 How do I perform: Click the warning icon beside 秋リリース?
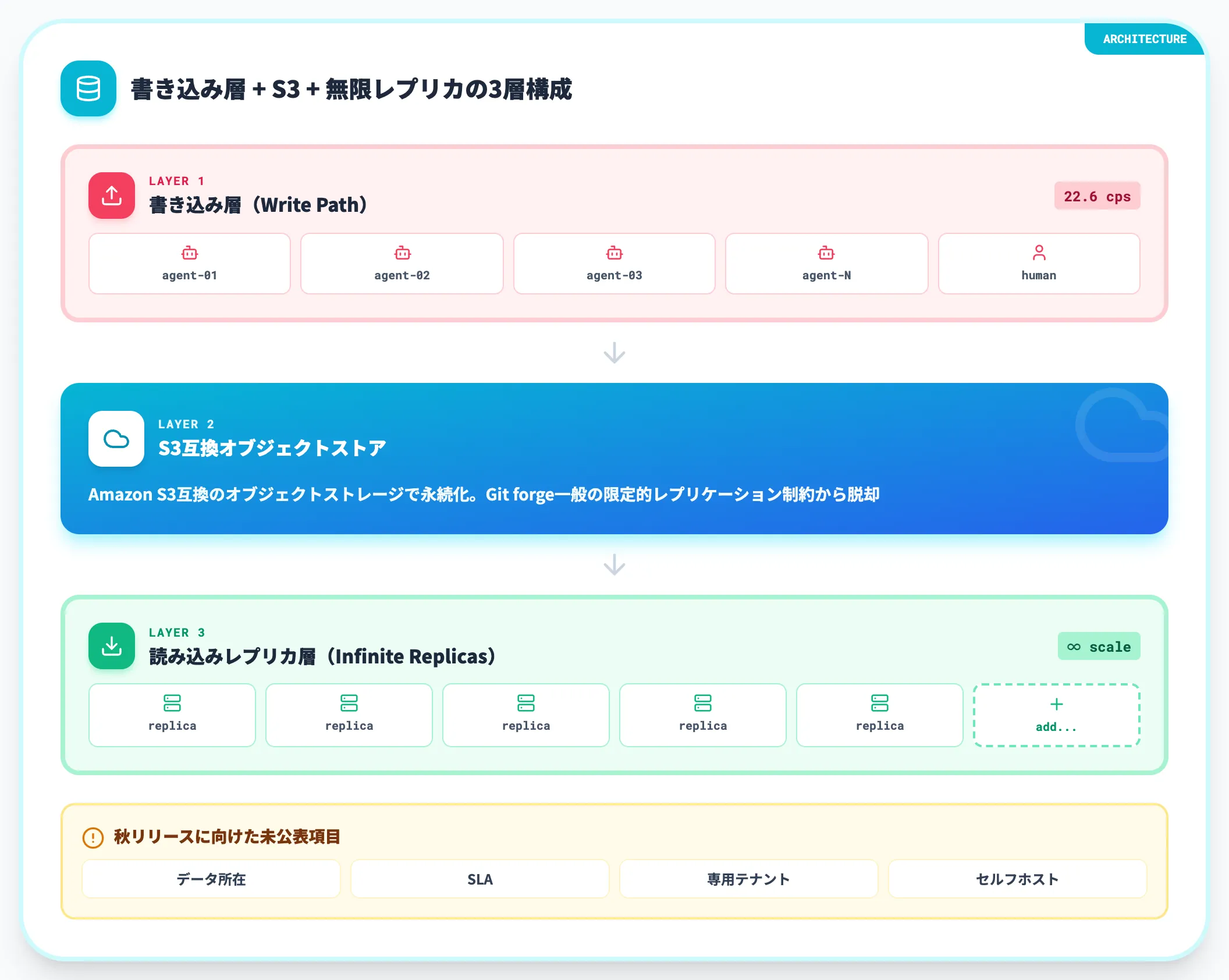tap(93, 837)
